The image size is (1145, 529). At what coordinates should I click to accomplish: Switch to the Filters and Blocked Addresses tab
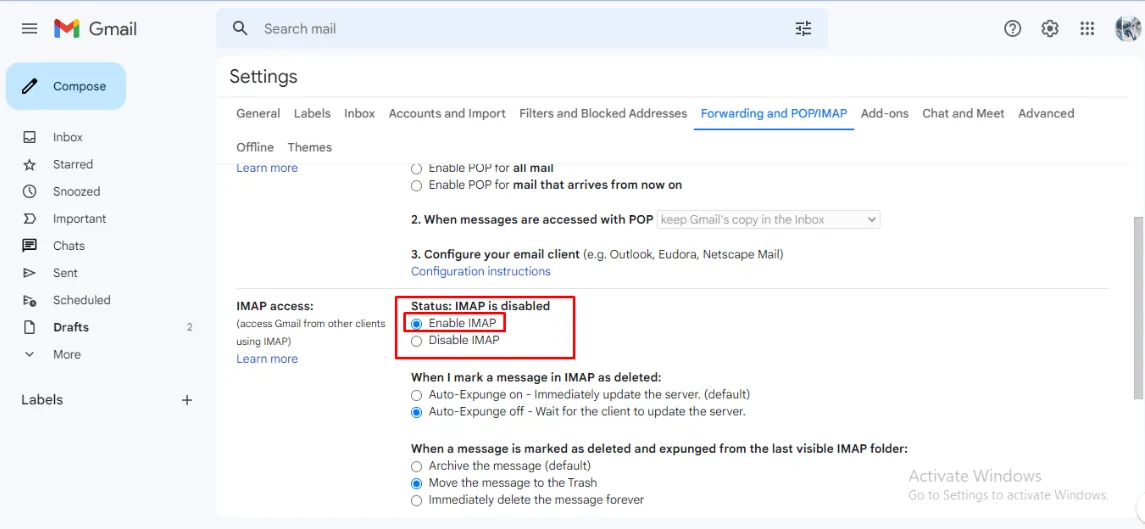[603, 114]
